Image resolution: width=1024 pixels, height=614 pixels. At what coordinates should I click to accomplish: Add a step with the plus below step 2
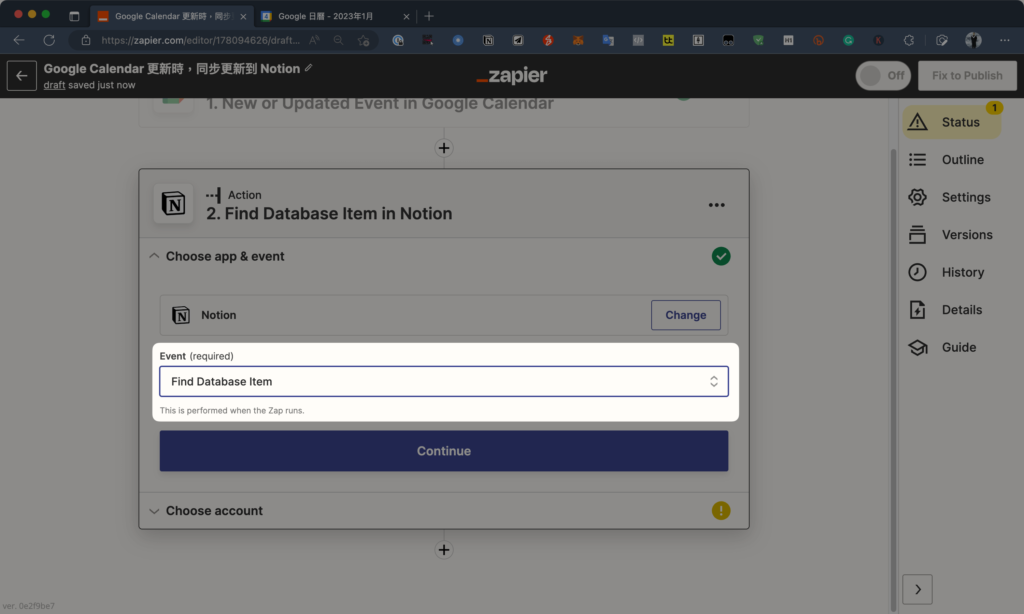pyautogui.click(x=444, y=550)
